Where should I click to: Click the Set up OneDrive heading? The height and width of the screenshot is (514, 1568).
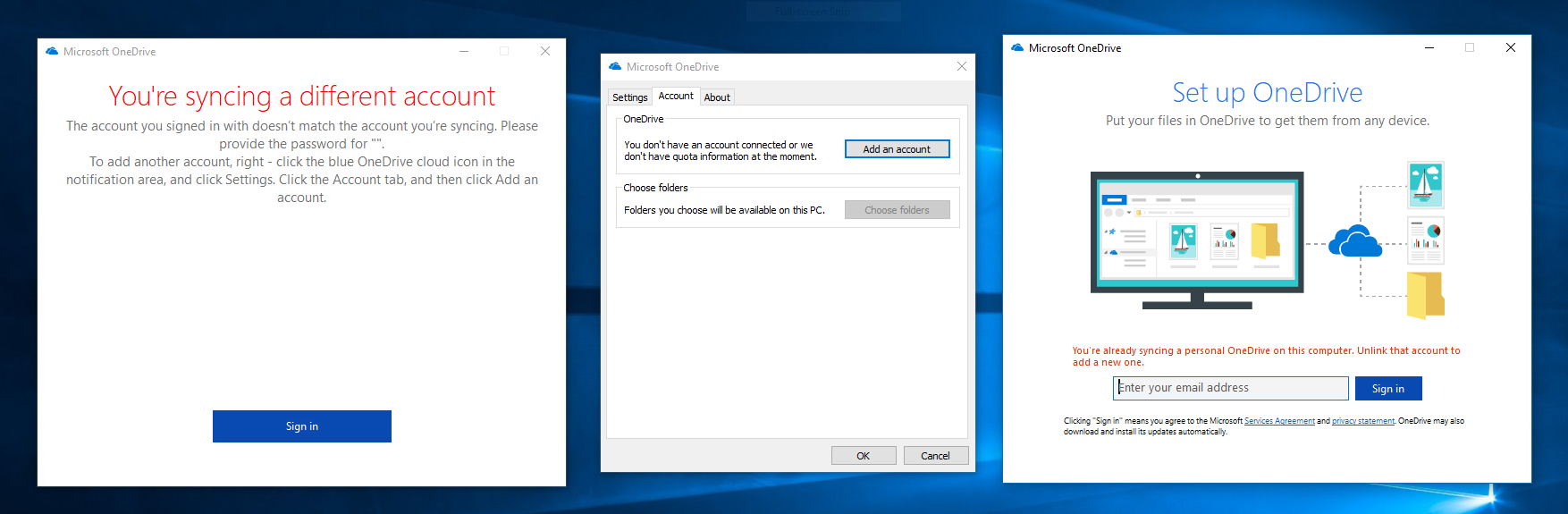pyautogui.click(x=1268, y=92)
